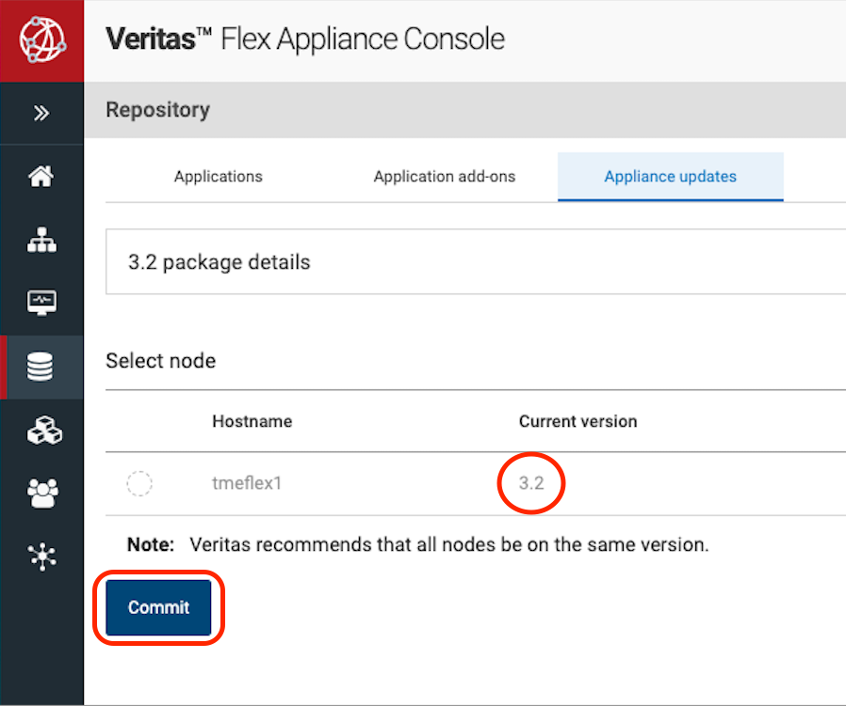Switch to the Applications tab
846x706 pixels.
(x=218, y=177)
